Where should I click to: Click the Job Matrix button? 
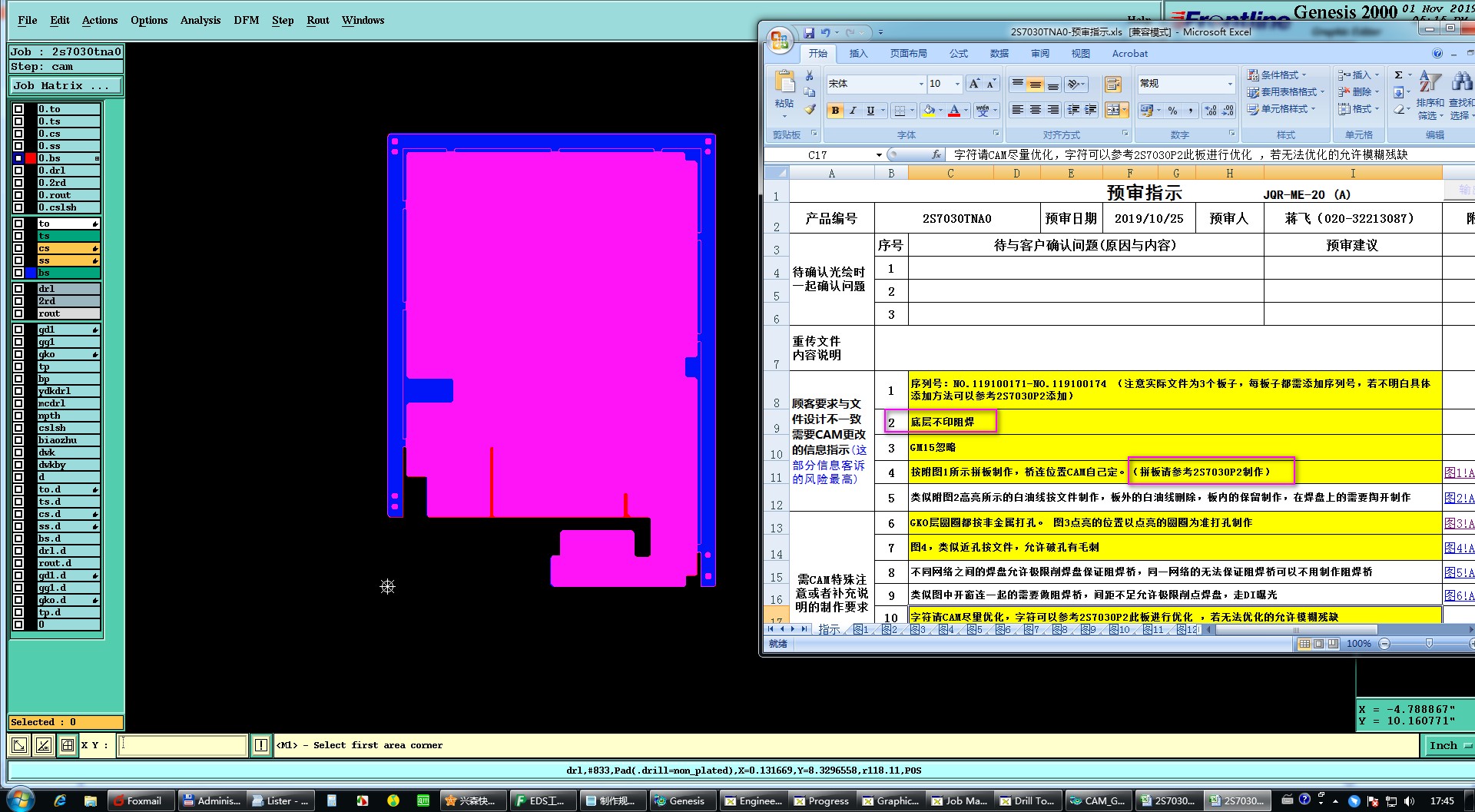click(65, 85)
